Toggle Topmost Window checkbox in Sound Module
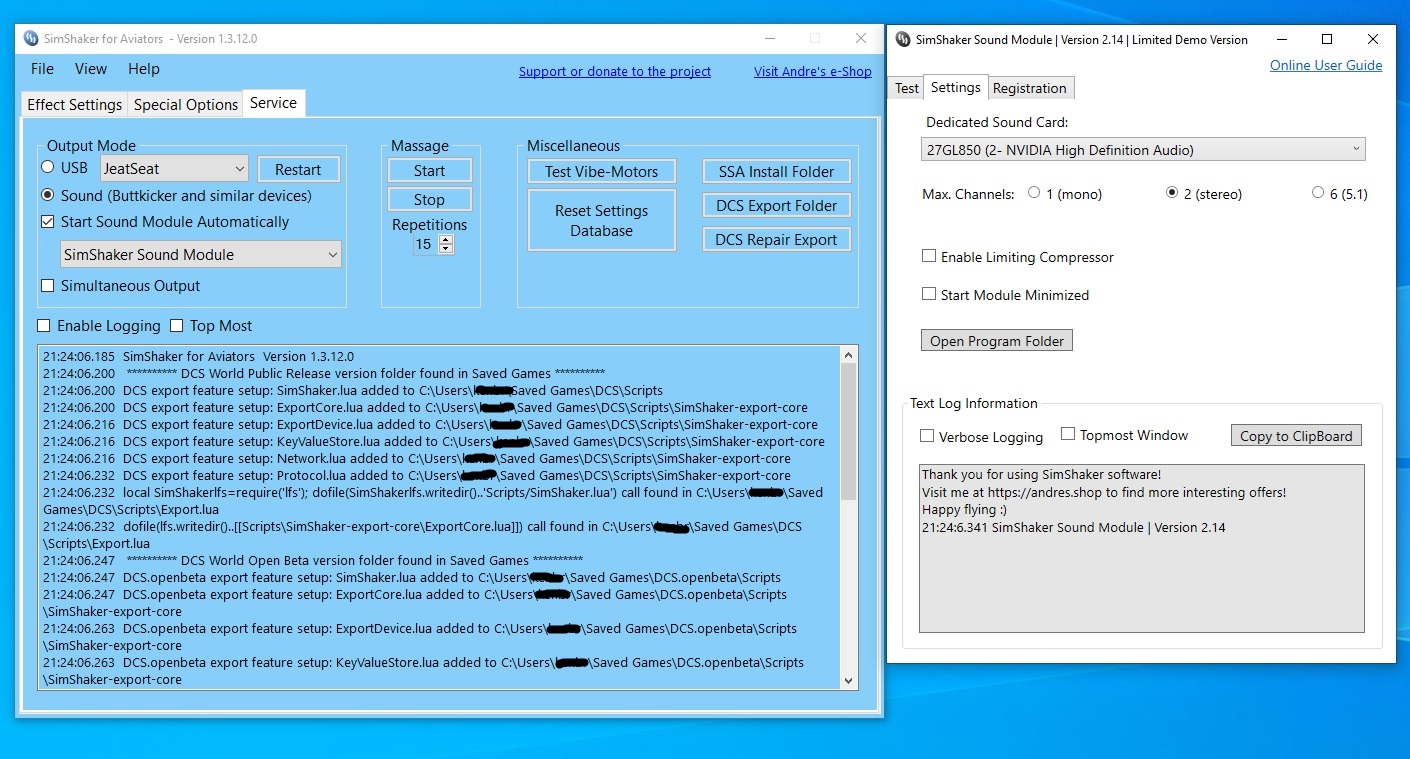1410x759 pixels. click(1068, 434)
